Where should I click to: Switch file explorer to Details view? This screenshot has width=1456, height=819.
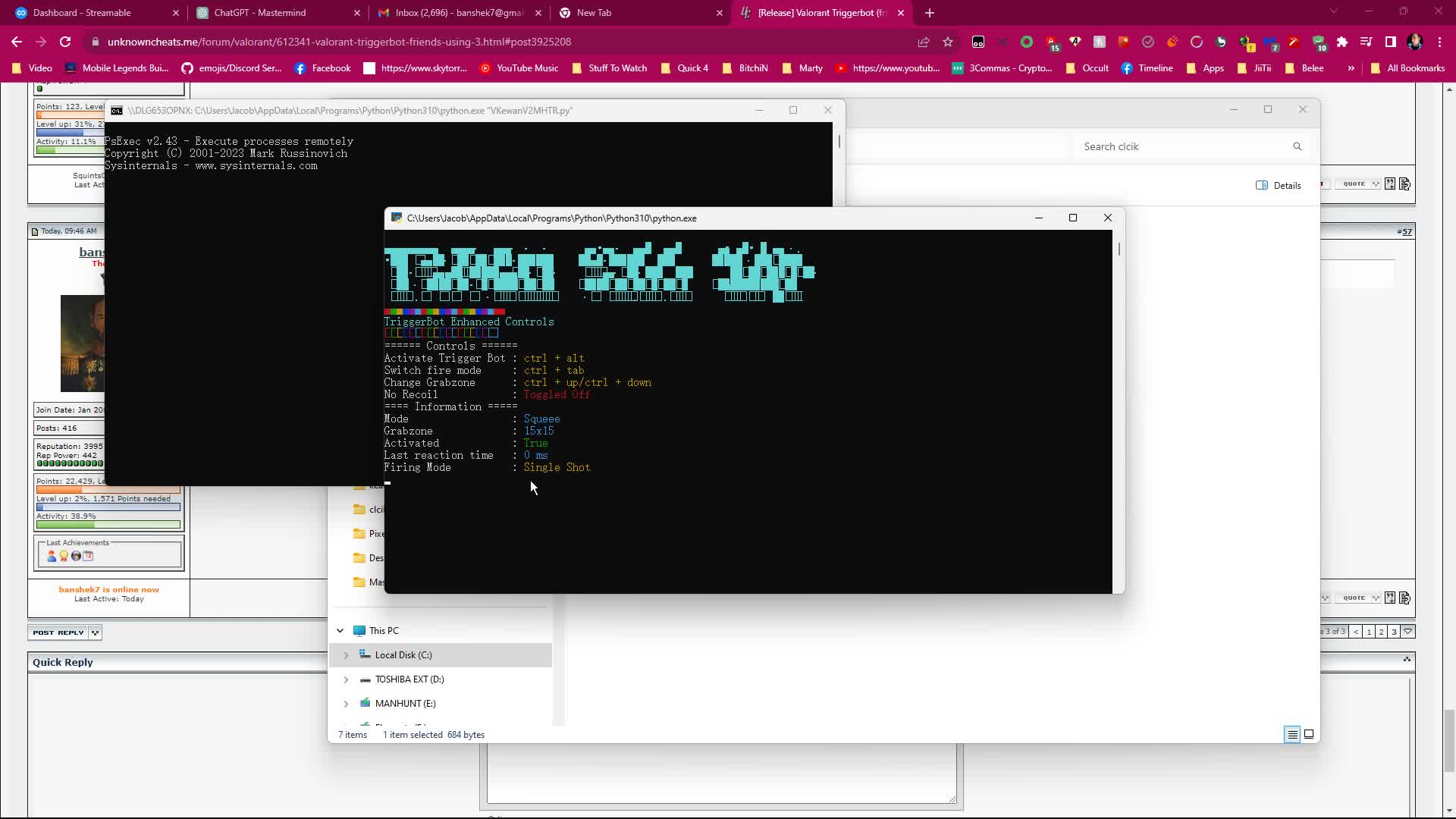coord(1291,734)
